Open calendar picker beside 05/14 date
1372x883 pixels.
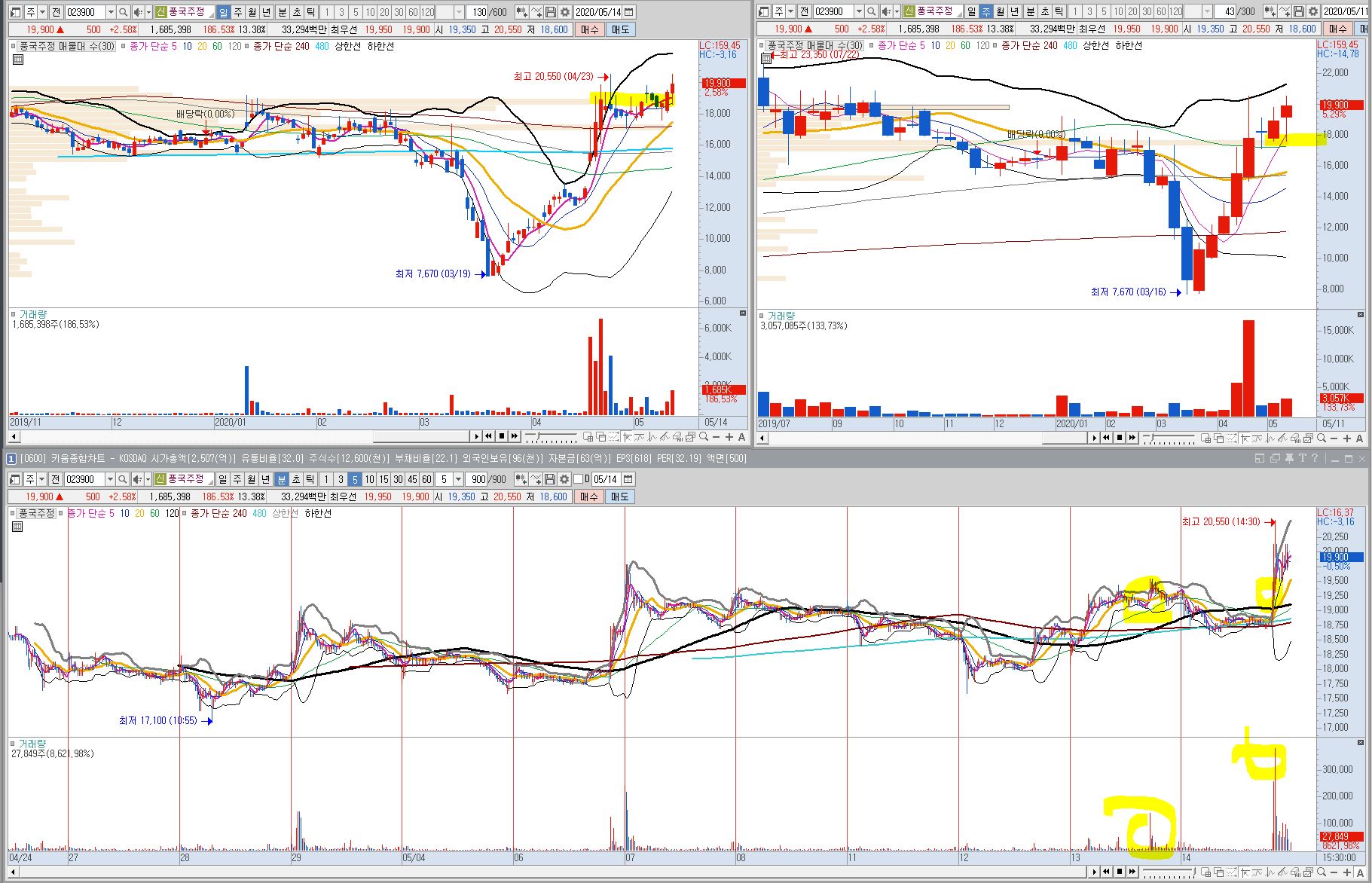point(628,479)
